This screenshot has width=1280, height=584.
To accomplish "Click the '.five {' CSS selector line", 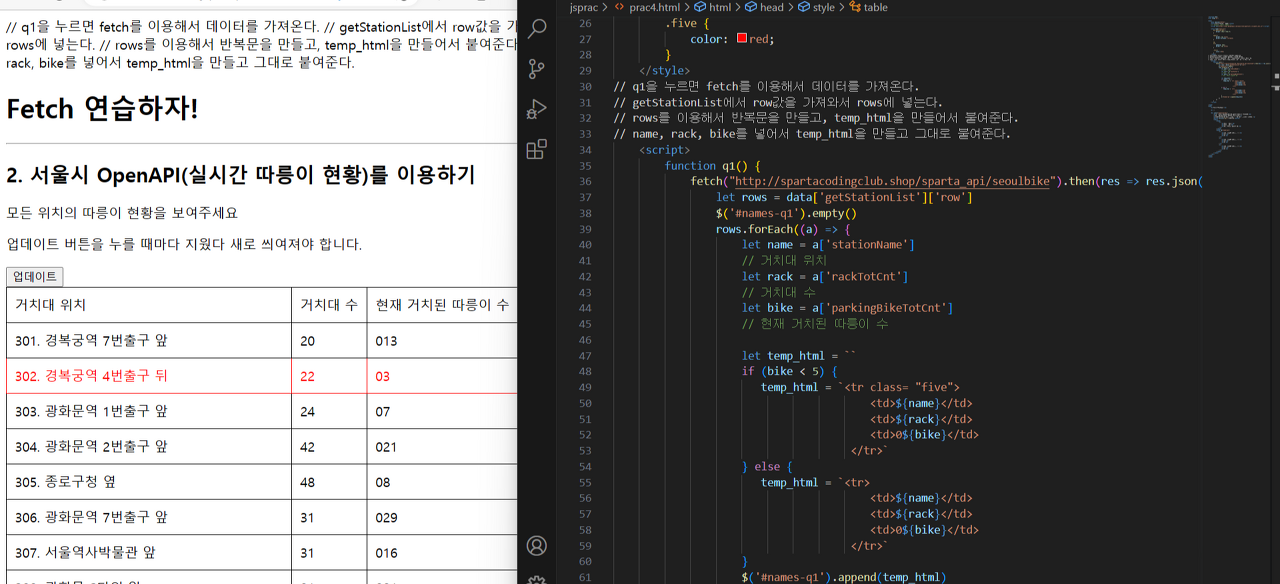I will point(686,23).
